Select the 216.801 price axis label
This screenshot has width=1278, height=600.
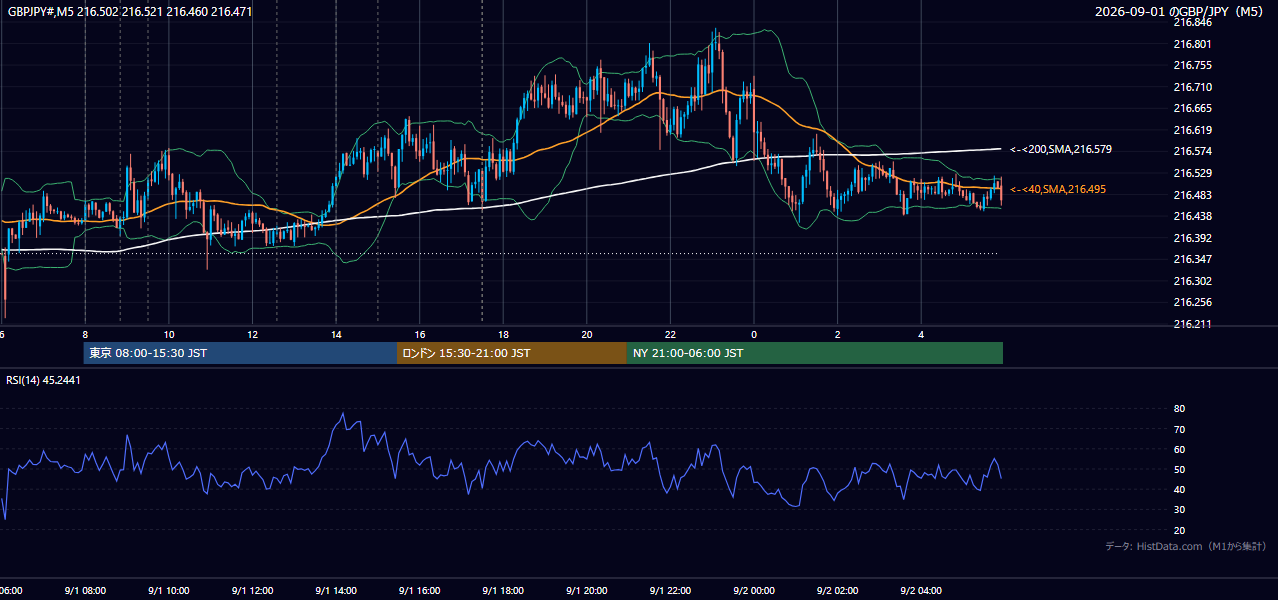tap(1192, 44)
